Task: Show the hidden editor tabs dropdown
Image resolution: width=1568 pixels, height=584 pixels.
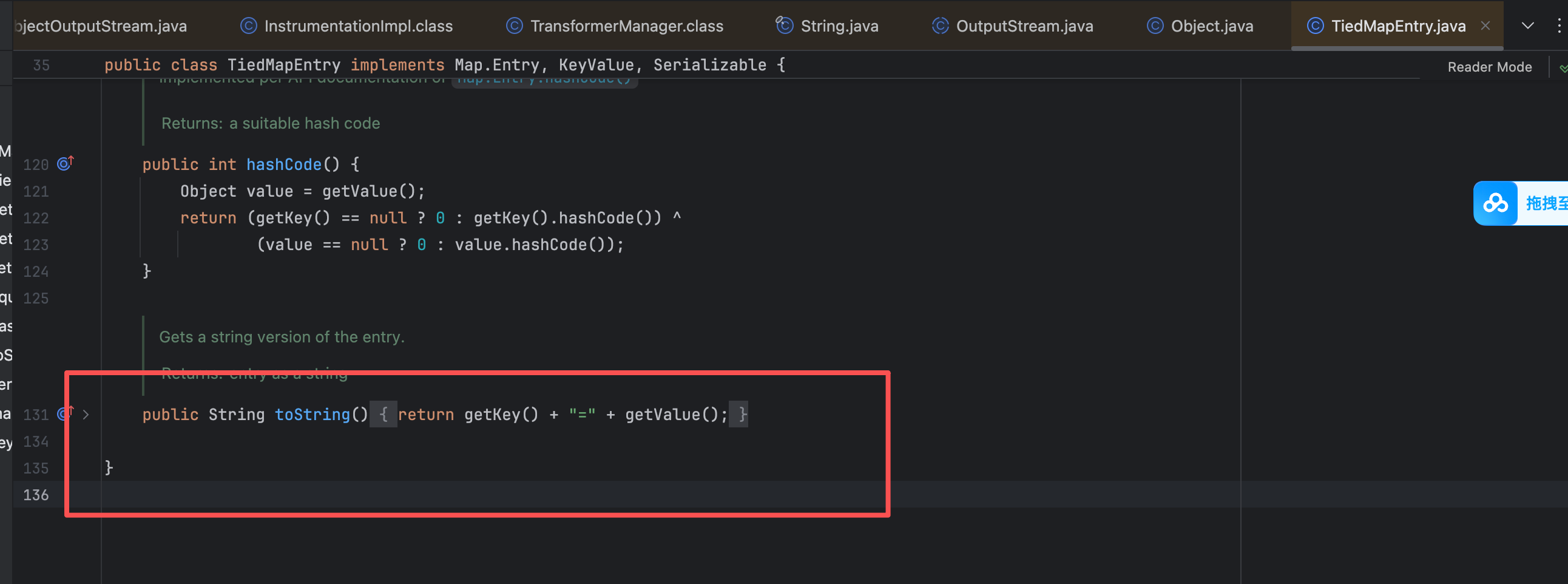Action: 1528,25
